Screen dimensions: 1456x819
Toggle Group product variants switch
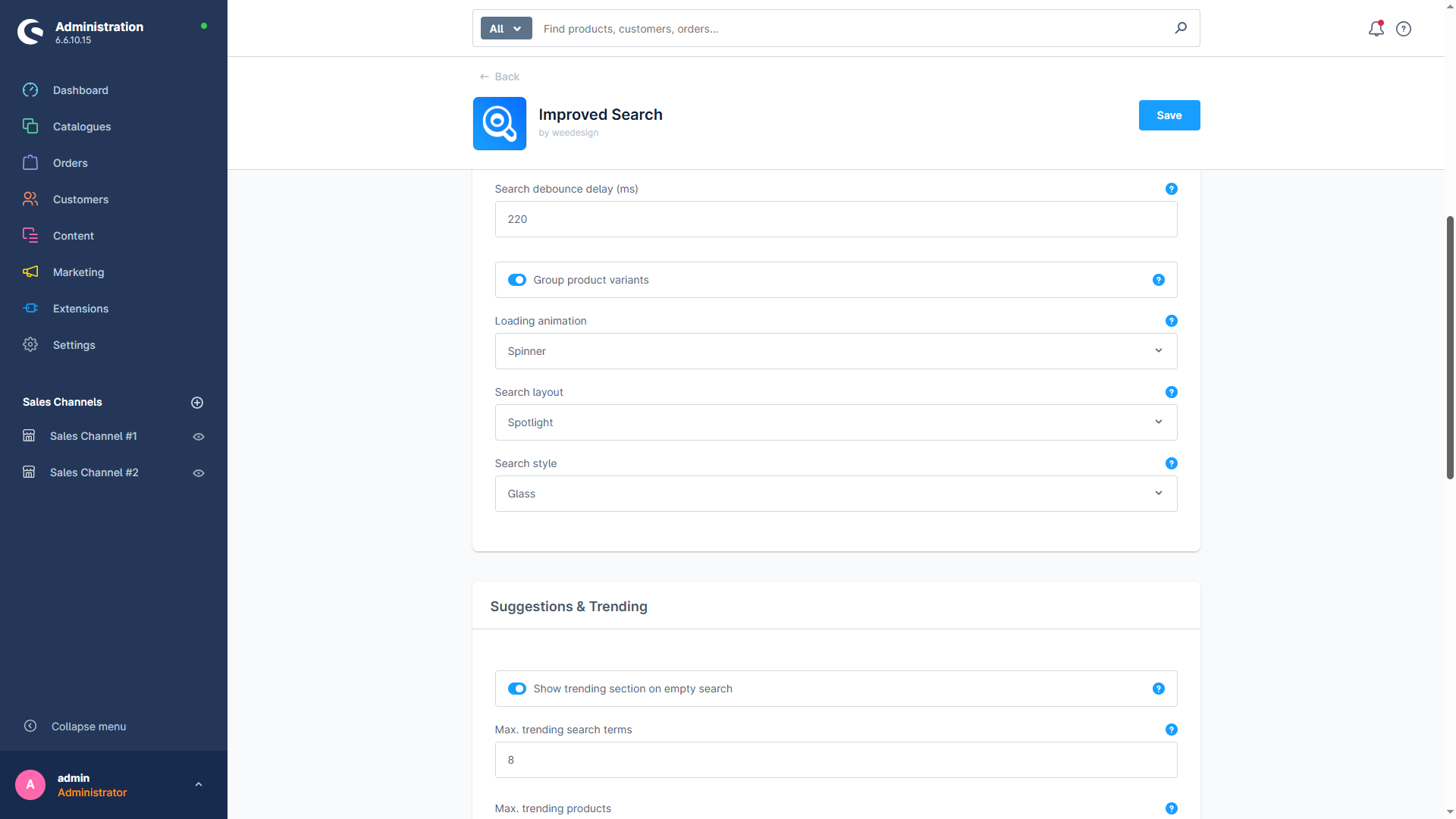pos(516,280)
